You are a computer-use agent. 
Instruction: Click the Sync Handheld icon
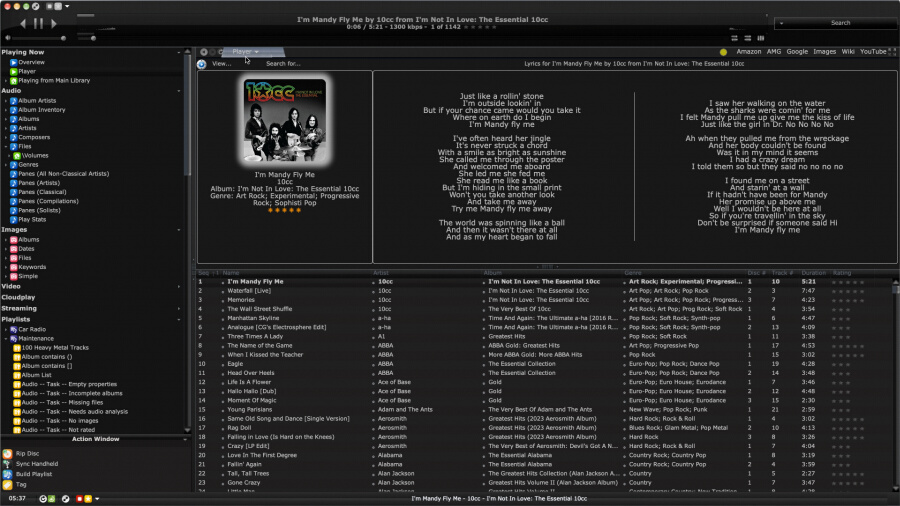7,464
